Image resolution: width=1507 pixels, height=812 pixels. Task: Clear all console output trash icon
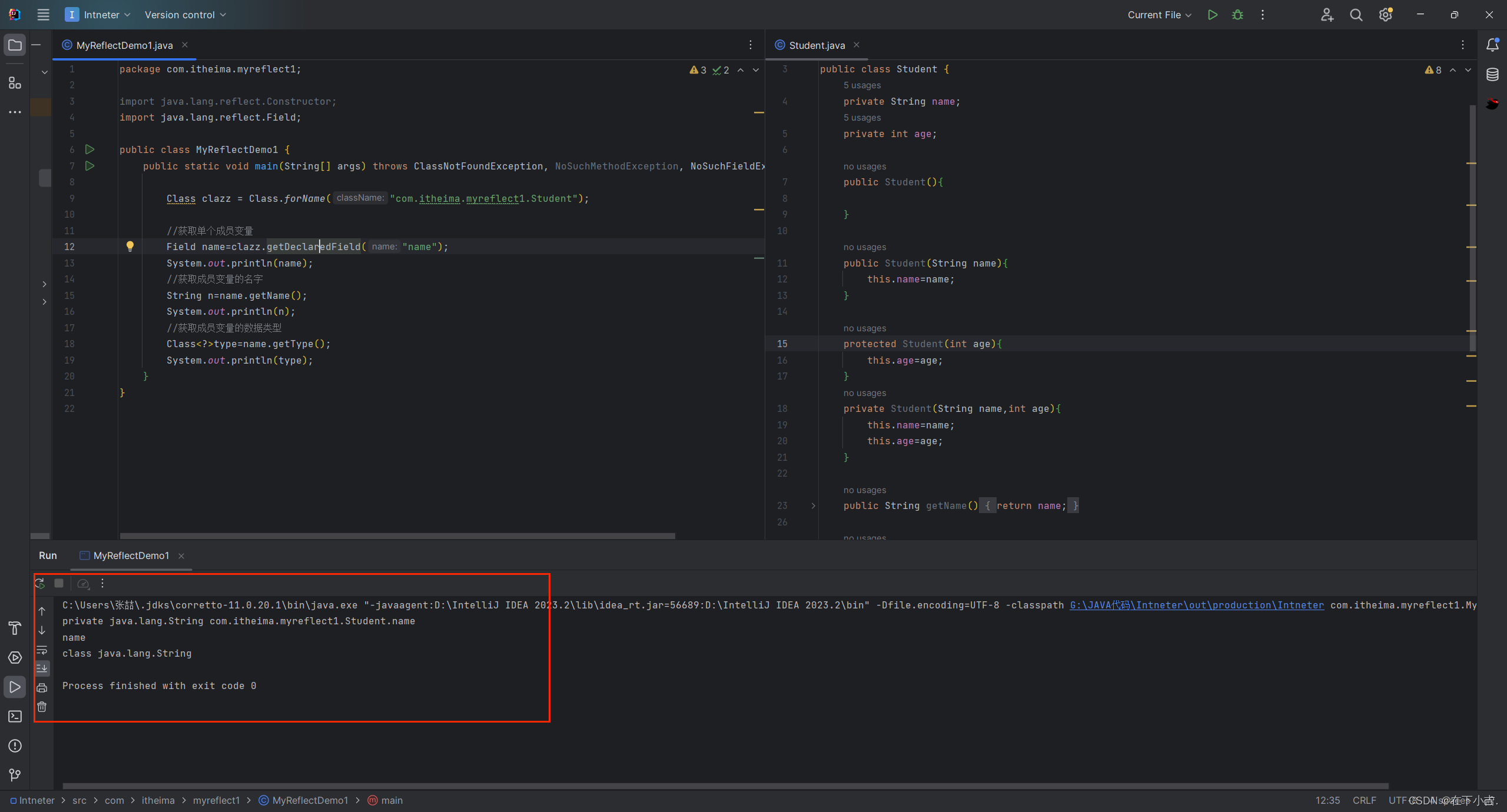[x=42, y=707]
